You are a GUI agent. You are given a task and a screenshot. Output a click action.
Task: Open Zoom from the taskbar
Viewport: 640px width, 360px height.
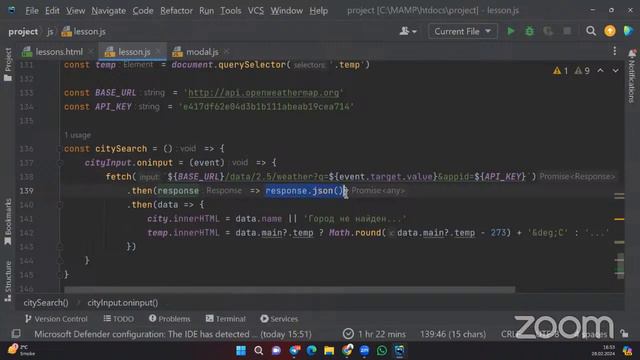[364, 351]
